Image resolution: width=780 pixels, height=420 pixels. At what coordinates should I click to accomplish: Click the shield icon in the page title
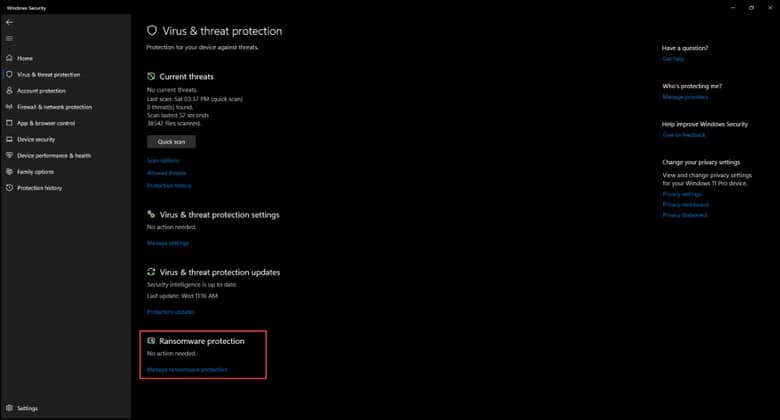[x=152, y=31]
